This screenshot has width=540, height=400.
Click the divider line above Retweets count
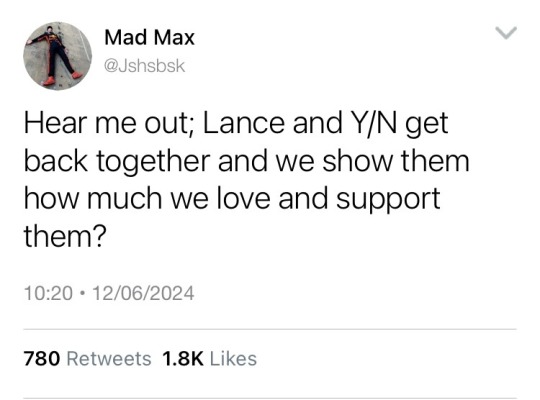(x=270, y=329)
